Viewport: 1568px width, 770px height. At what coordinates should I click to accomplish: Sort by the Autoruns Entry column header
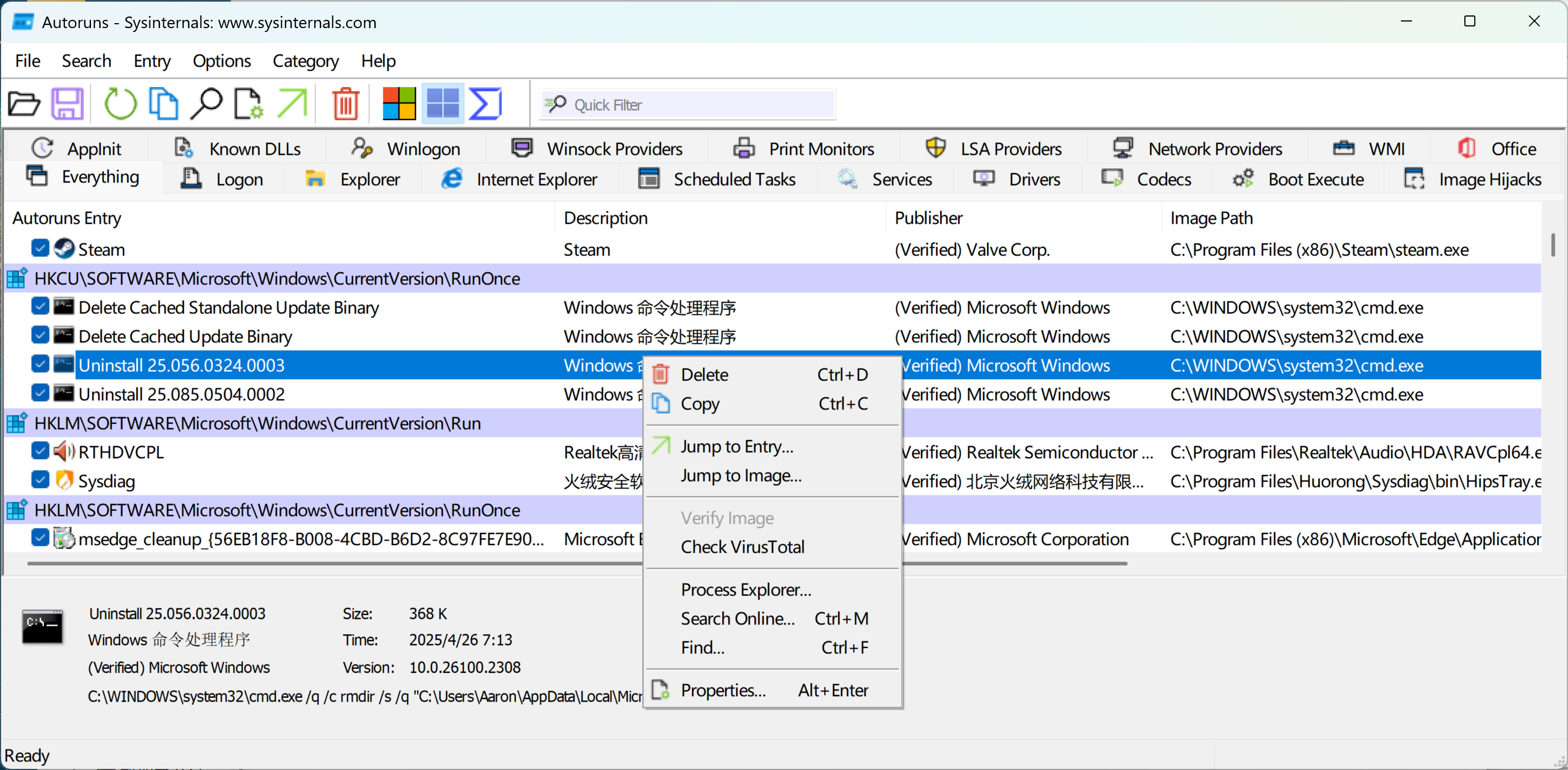(x=280, y=218)
